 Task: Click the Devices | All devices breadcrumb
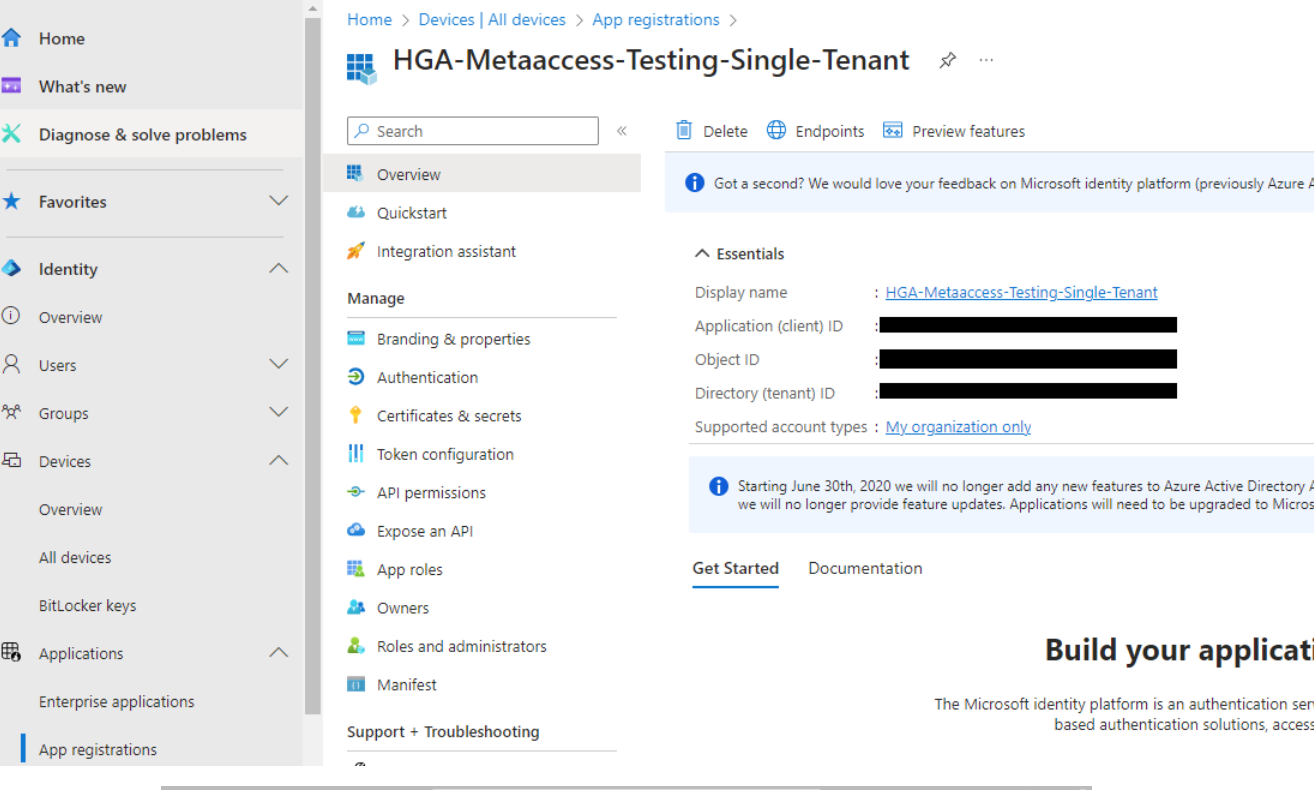coord(492,19)
